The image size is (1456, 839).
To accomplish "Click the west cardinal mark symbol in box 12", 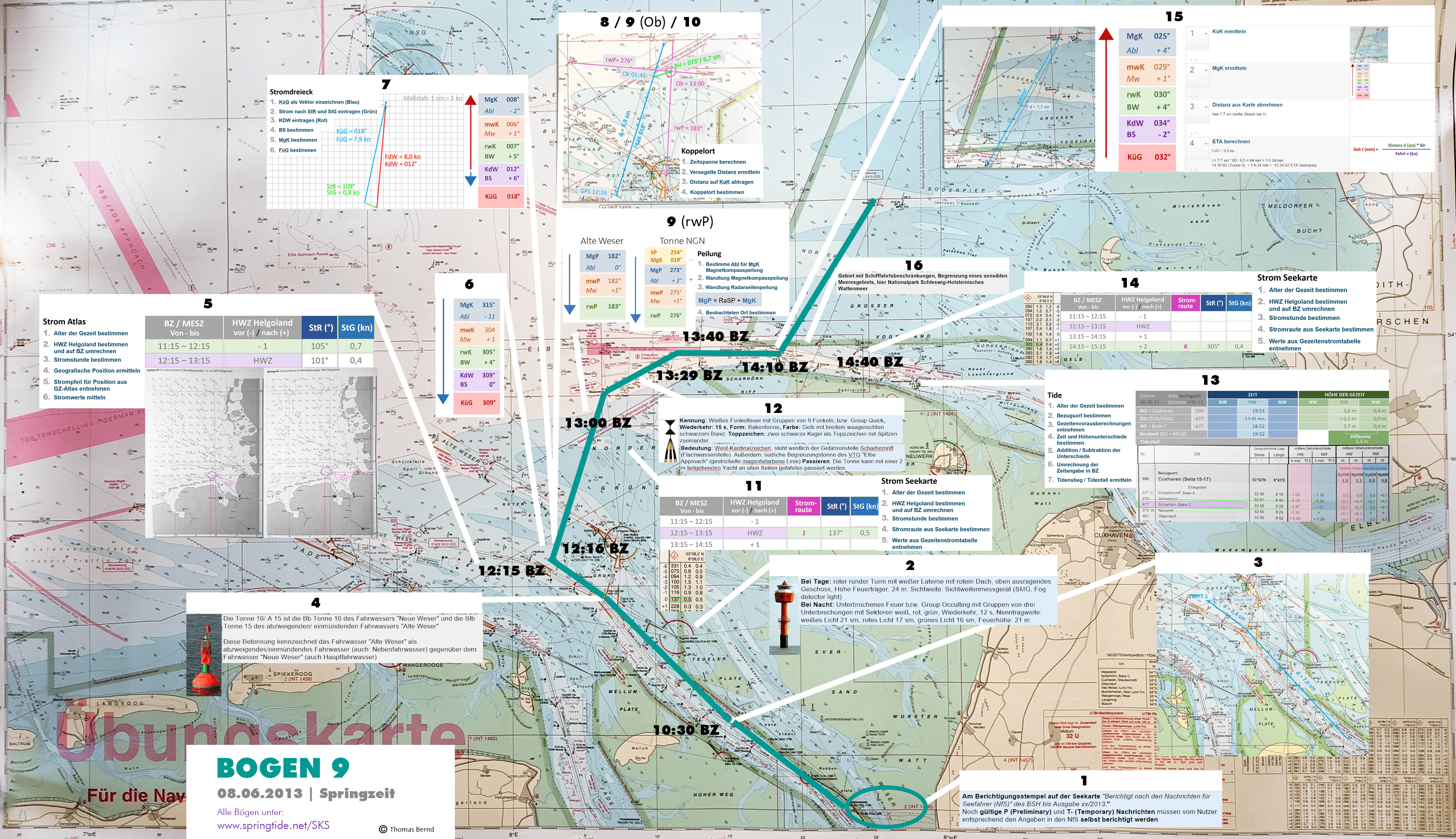I will tap(670, 441).
